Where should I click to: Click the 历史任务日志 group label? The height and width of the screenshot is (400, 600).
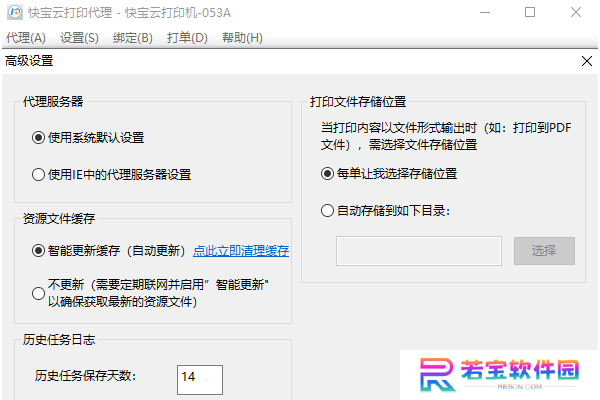59,340
